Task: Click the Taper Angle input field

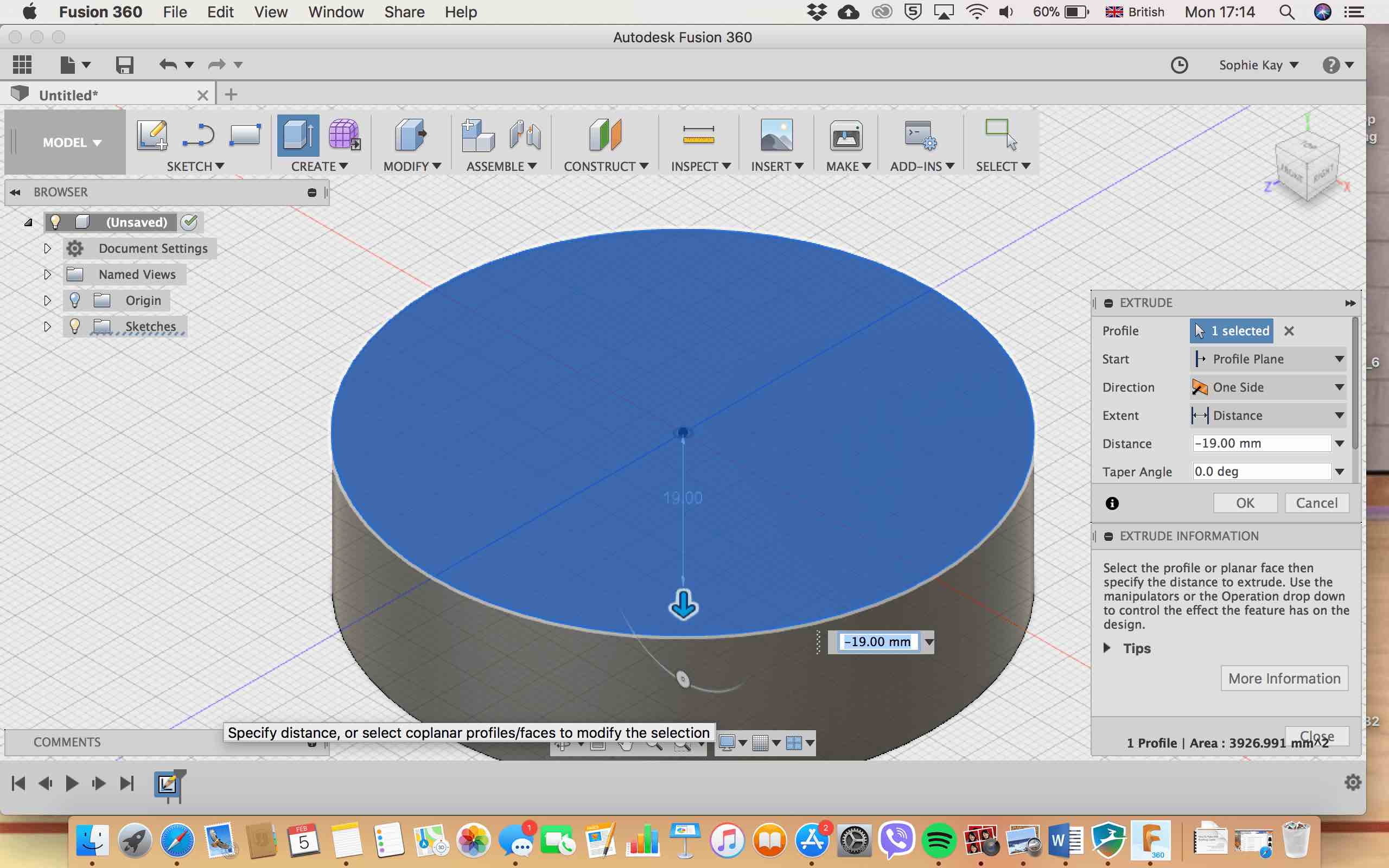Action: 1261,471
